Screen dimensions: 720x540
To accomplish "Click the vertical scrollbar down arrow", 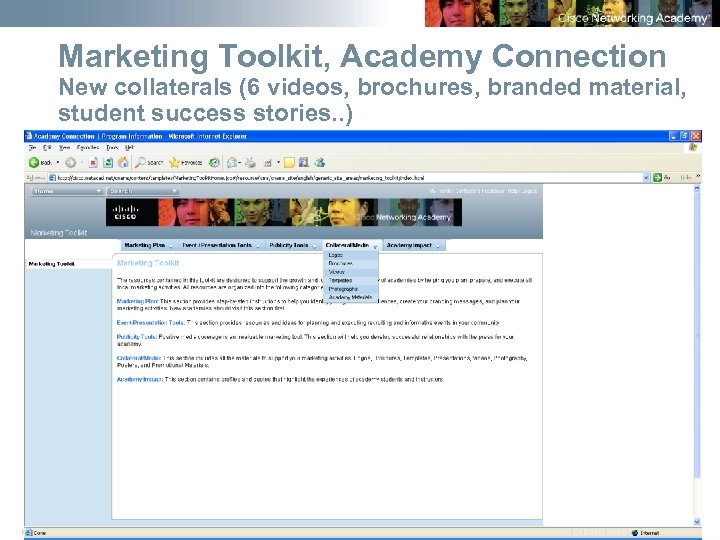I will click(697, 521).
